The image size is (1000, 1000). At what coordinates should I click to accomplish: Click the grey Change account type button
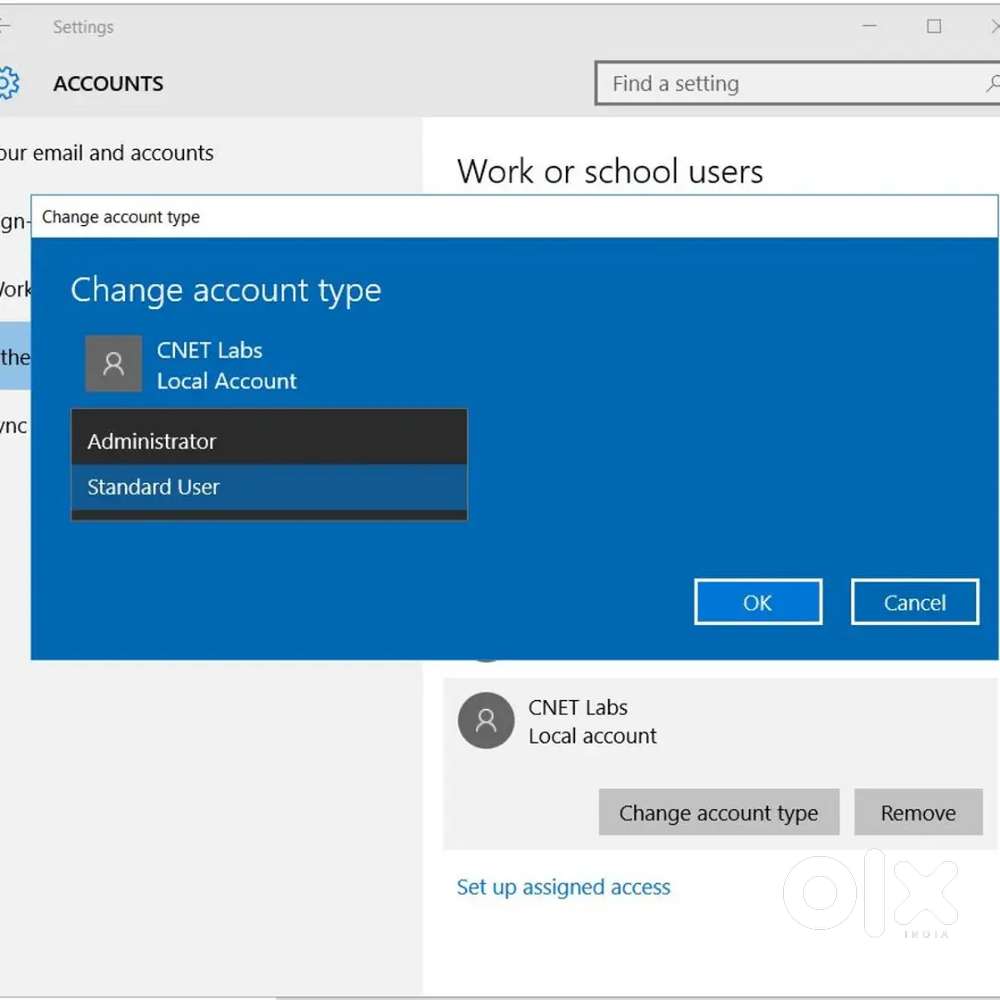718,813
